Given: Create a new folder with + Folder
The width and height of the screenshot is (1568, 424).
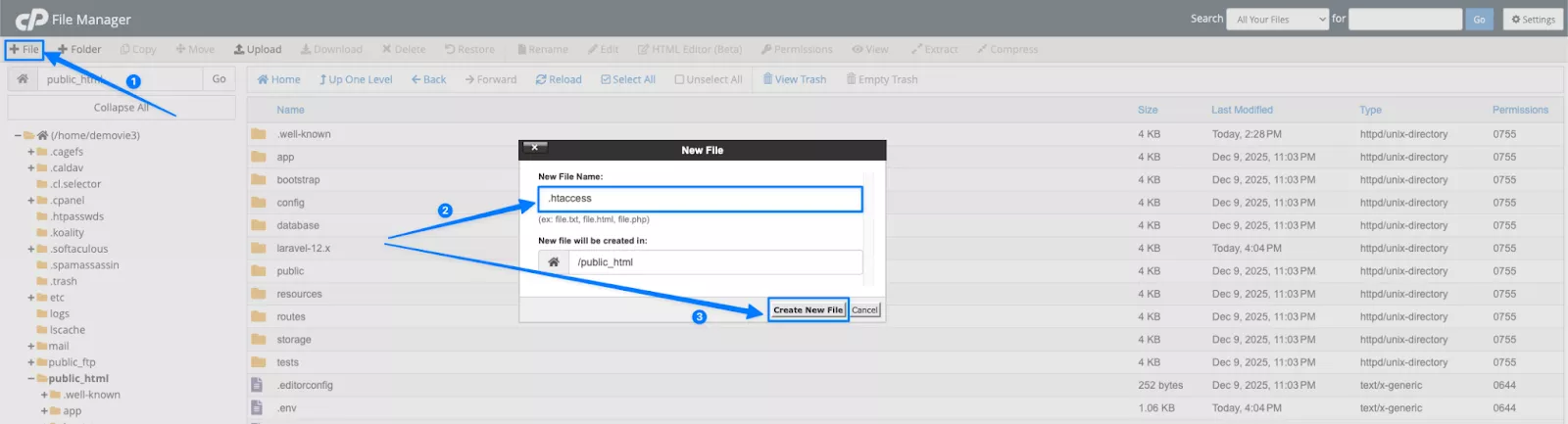Looking at the screenshot, I should (x=79, y=49).
